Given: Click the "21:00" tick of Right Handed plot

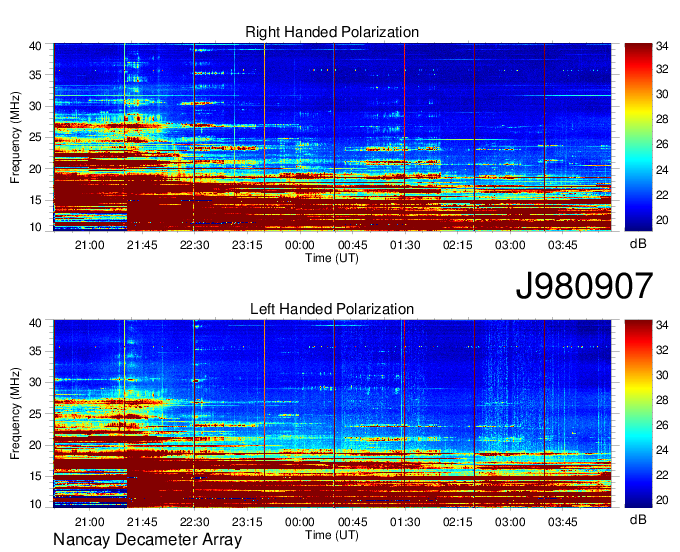Looking at the screenshot, I should tap(89, 245).
